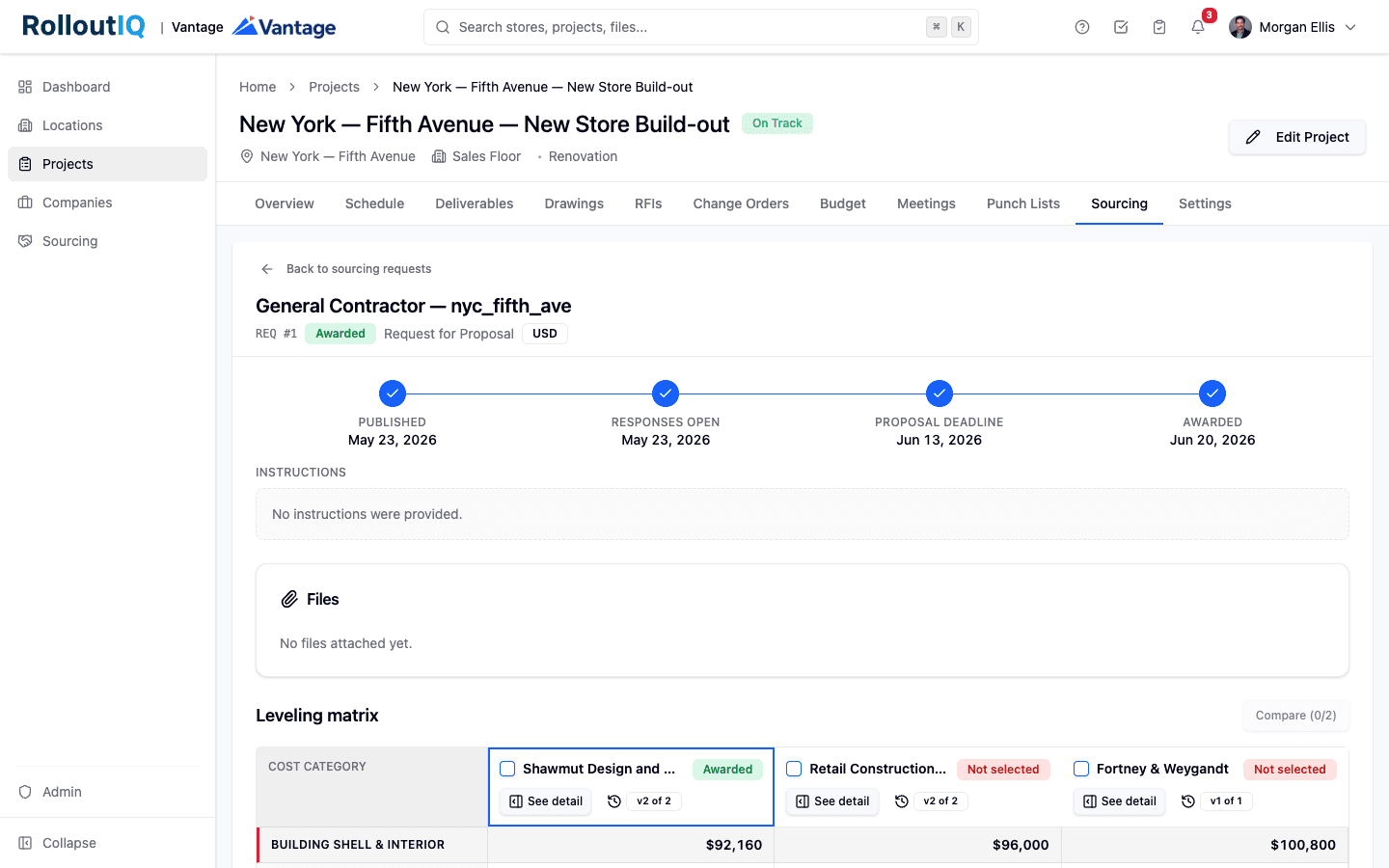
Task: Expand the Morgan Ellis account menu chevron
Action: [x=1350, y=27]
